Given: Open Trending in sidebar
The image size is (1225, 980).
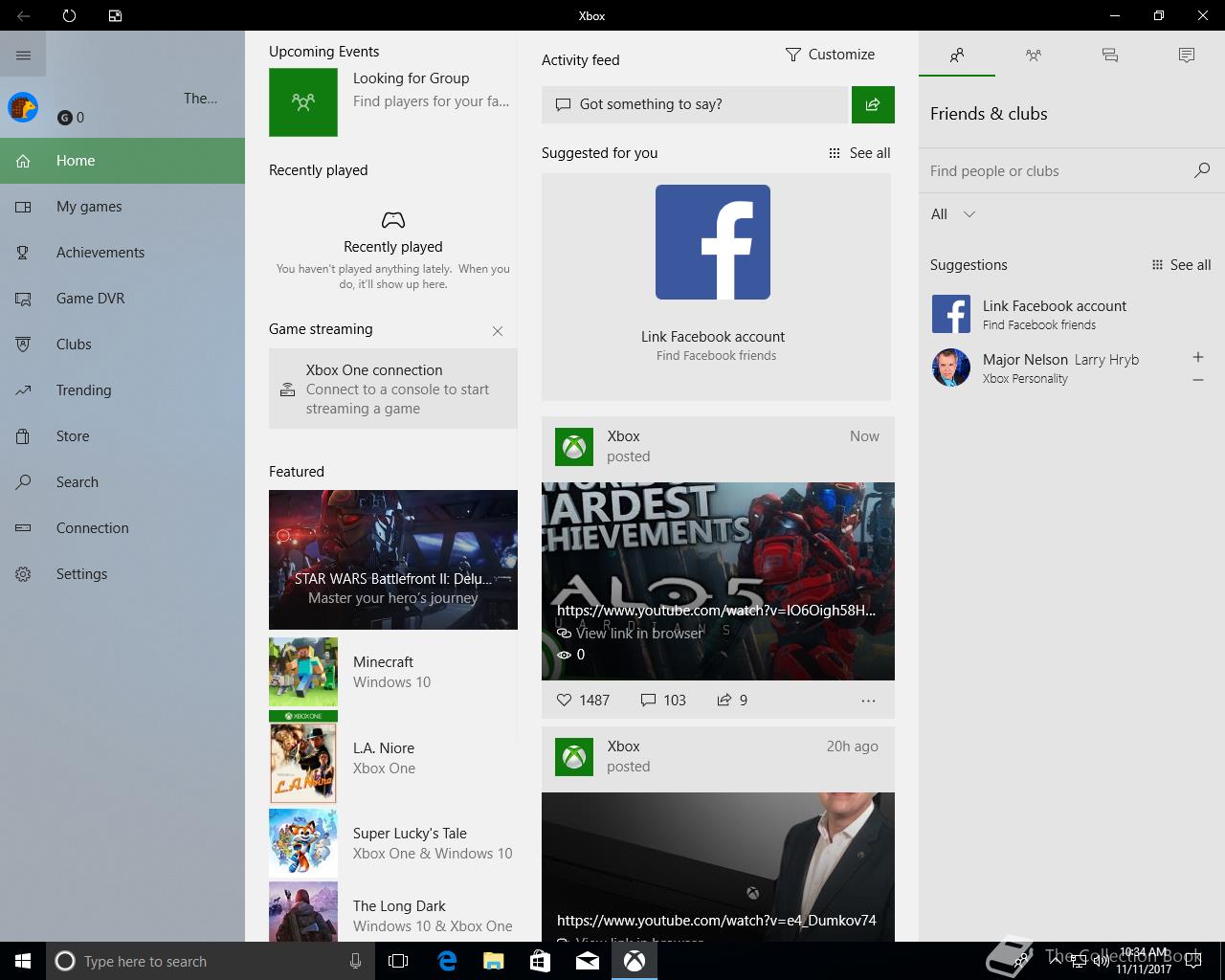Looking at the screenshot, I should 122,390.
